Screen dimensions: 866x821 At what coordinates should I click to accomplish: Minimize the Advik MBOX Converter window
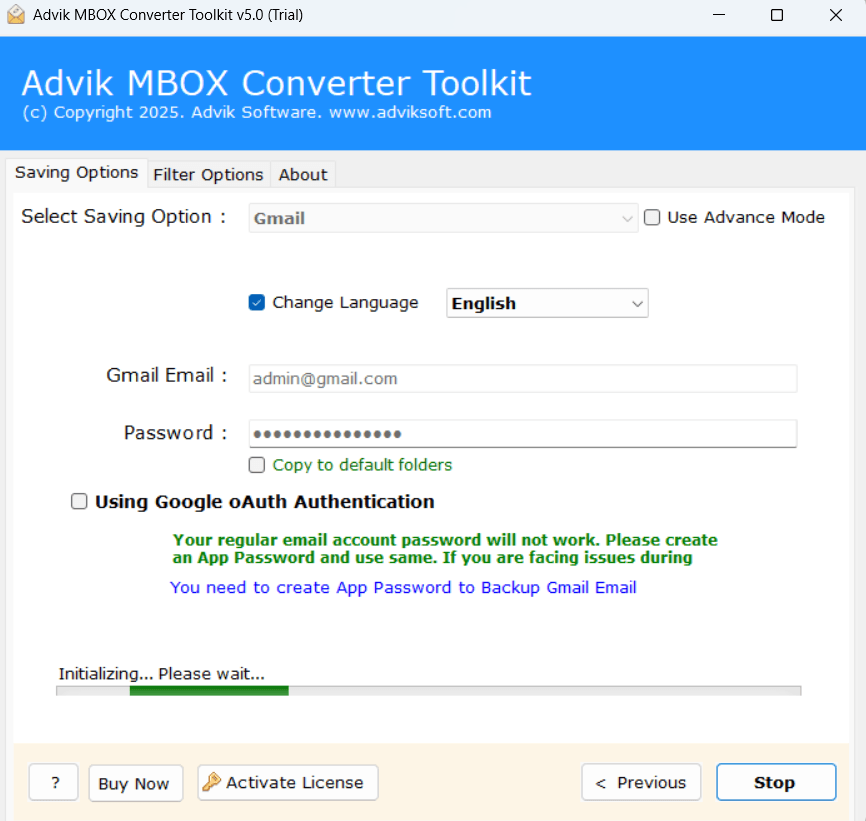pyautogui.click(x=719, y=15)
